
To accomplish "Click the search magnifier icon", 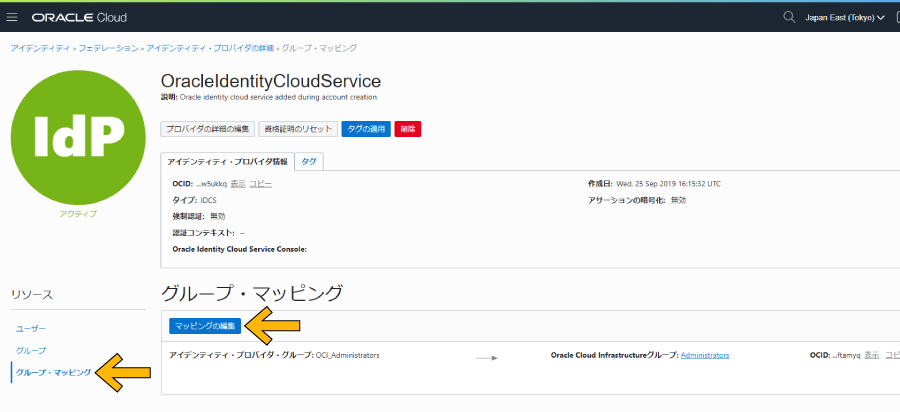I will click(x=789, y=17).
